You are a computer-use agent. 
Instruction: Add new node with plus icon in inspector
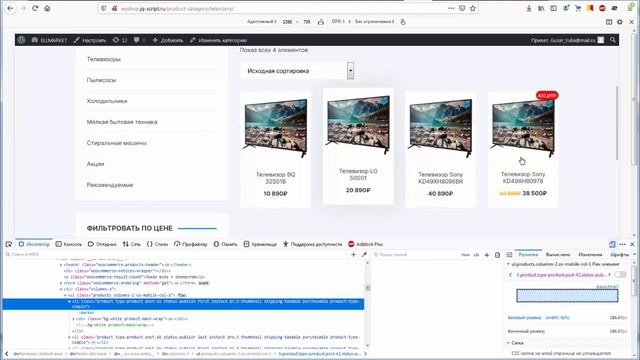click(353, 254)
